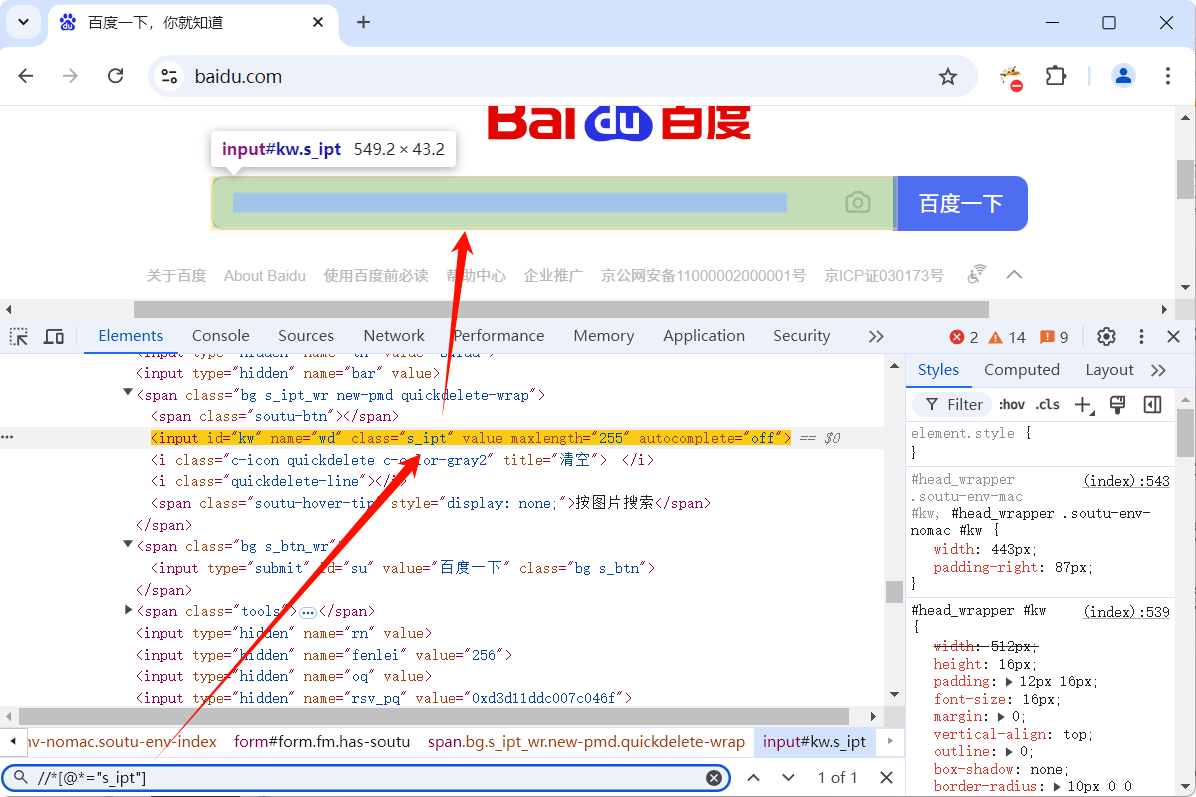Switch to the Console tab
Screen dimensions: 1196x797
point(220,336)
